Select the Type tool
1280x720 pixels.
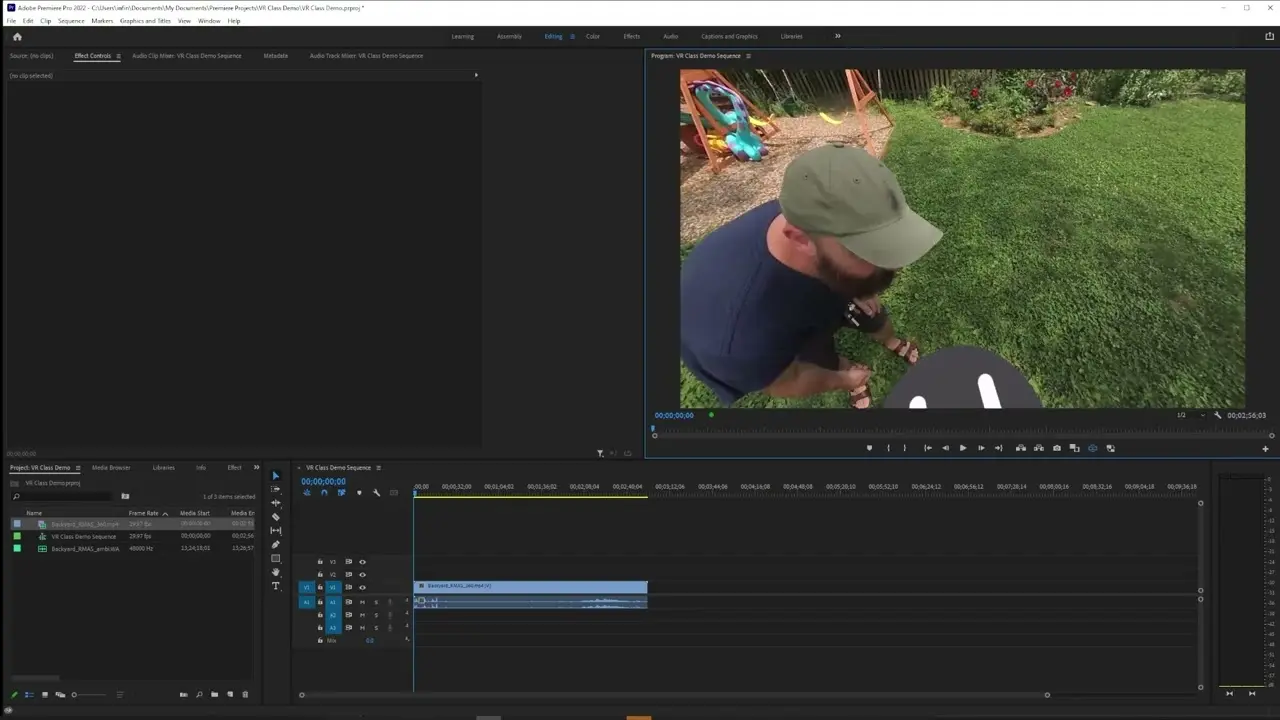point(276,586)
